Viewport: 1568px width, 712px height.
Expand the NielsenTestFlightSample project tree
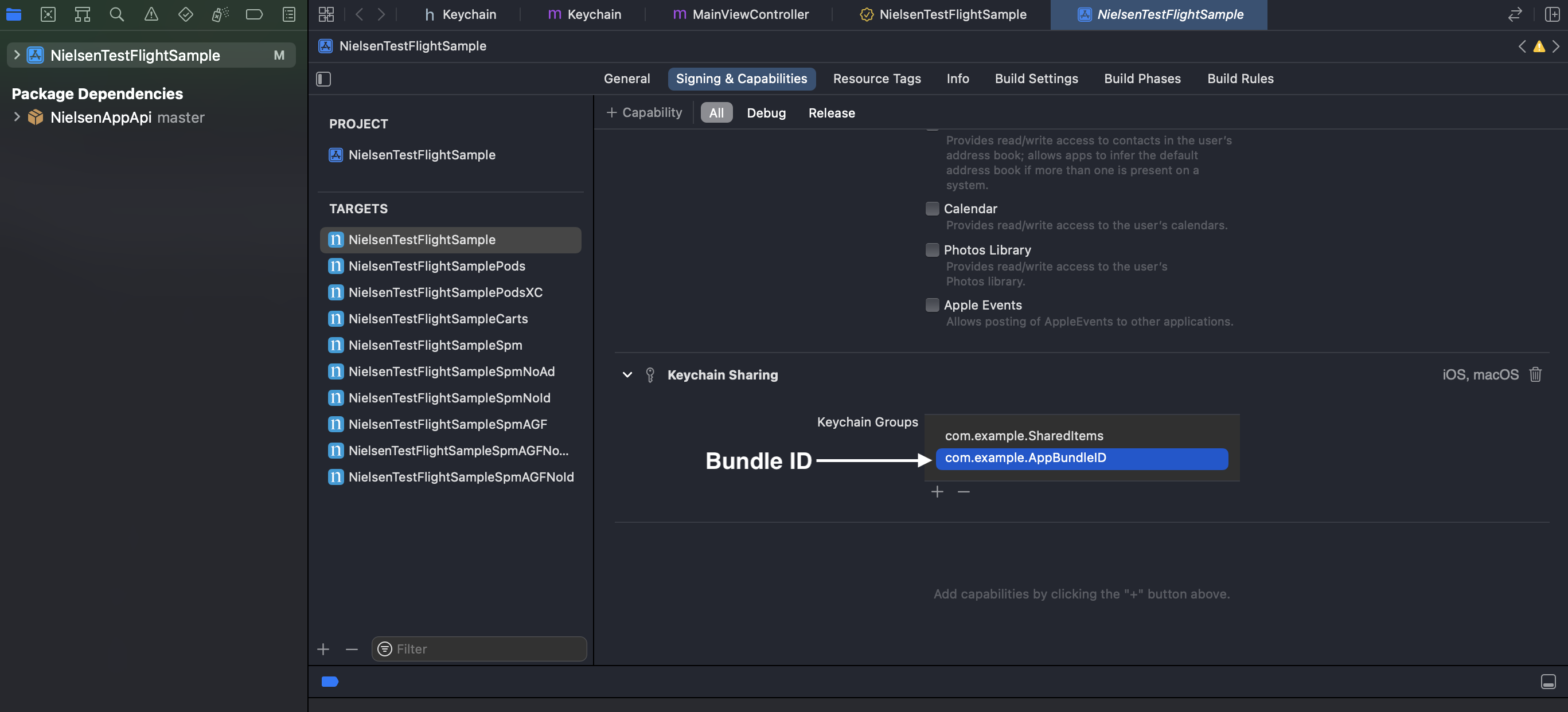17,55
